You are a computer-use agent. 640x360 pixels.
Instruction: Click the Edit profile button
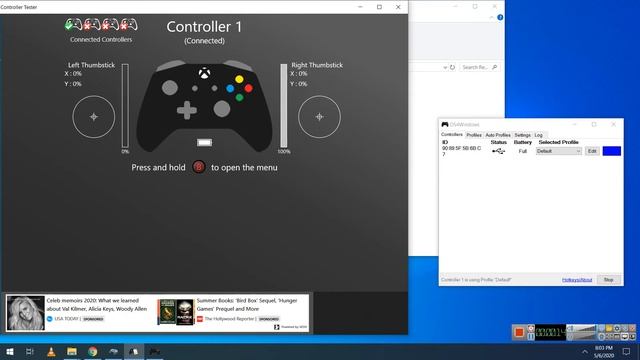tap(592, 151)
